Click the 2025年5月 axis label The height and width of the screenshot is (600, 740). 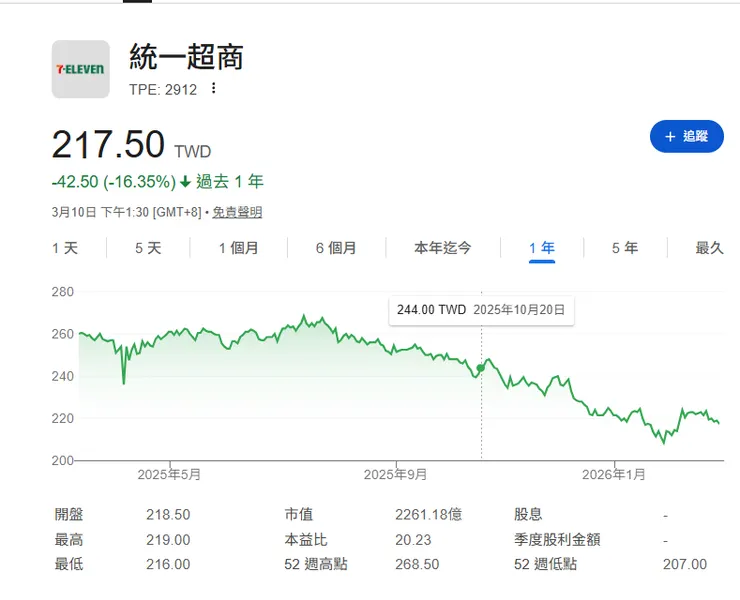(x=169, y=474)
